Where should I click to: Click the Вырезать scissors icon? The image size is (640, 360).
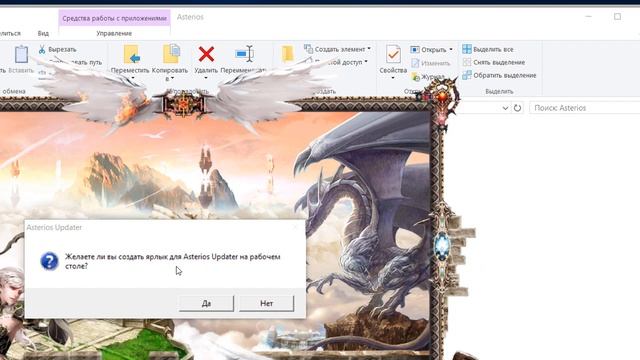click(x=42, y=49)
